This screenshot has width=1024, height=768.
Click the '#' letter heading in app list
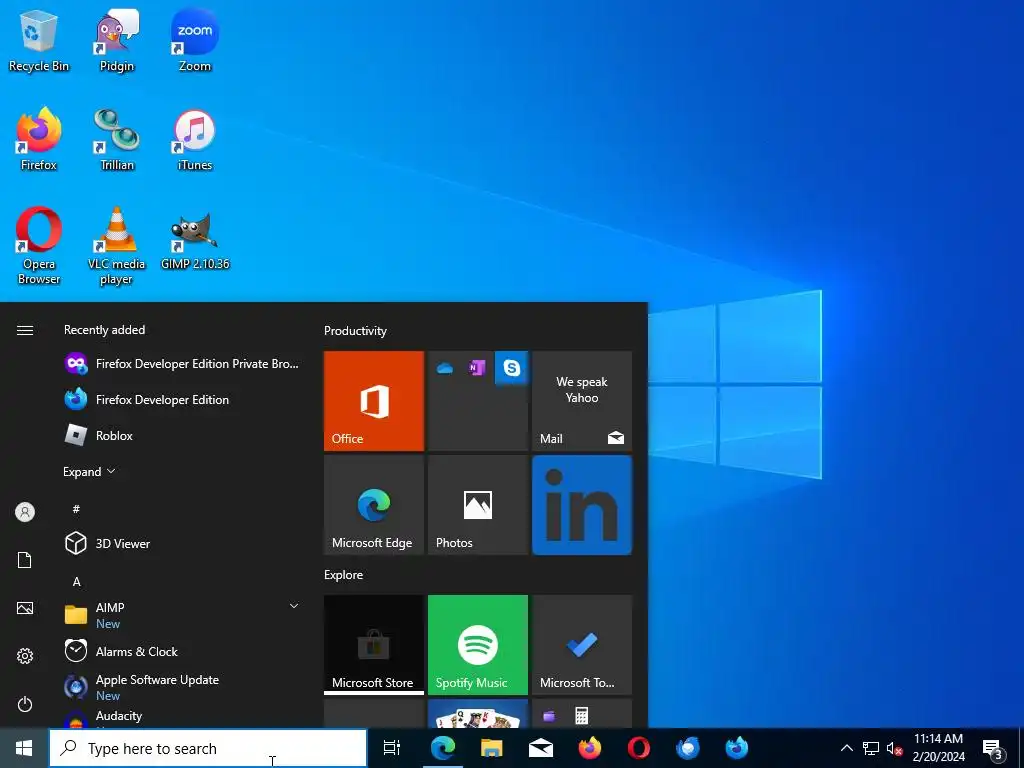[x=76, y=509]
